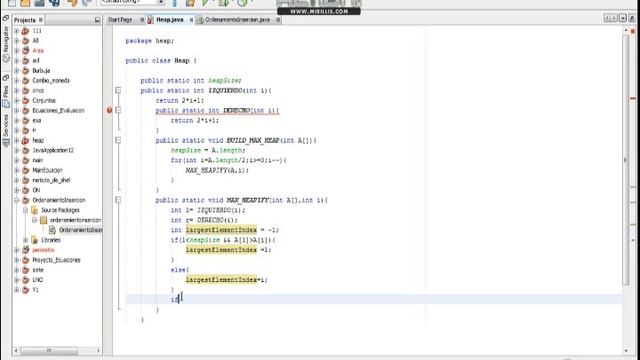Viewport: 640px width, 360px height.
Task: Switch to the Heap.java editor tab
Action: tap(170, 20)
